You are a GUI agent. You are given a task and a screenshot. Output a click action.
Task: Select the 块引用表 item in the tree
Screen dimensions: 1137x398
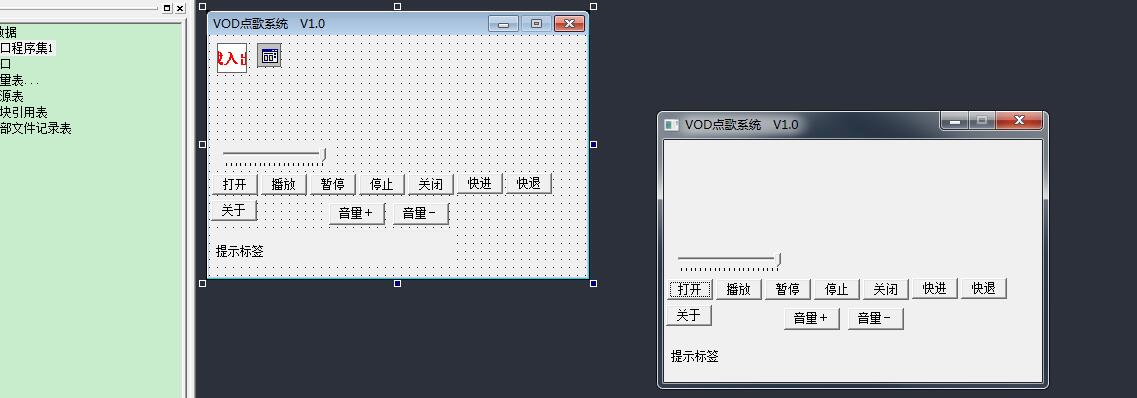[24, 112]
